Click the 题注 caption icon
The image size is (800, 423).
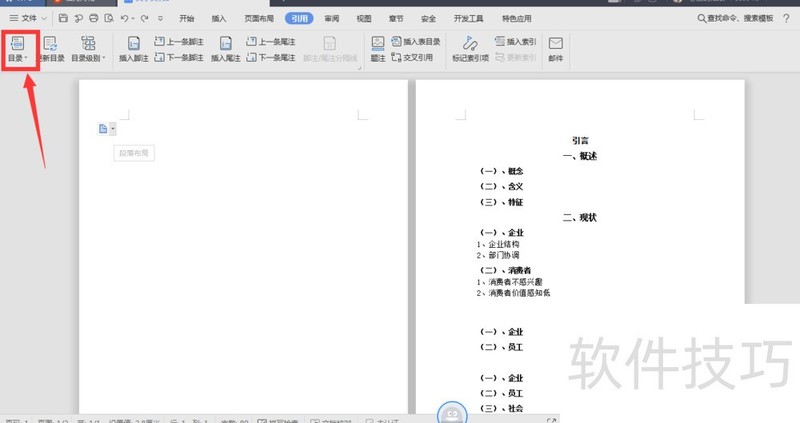[378, 43]
